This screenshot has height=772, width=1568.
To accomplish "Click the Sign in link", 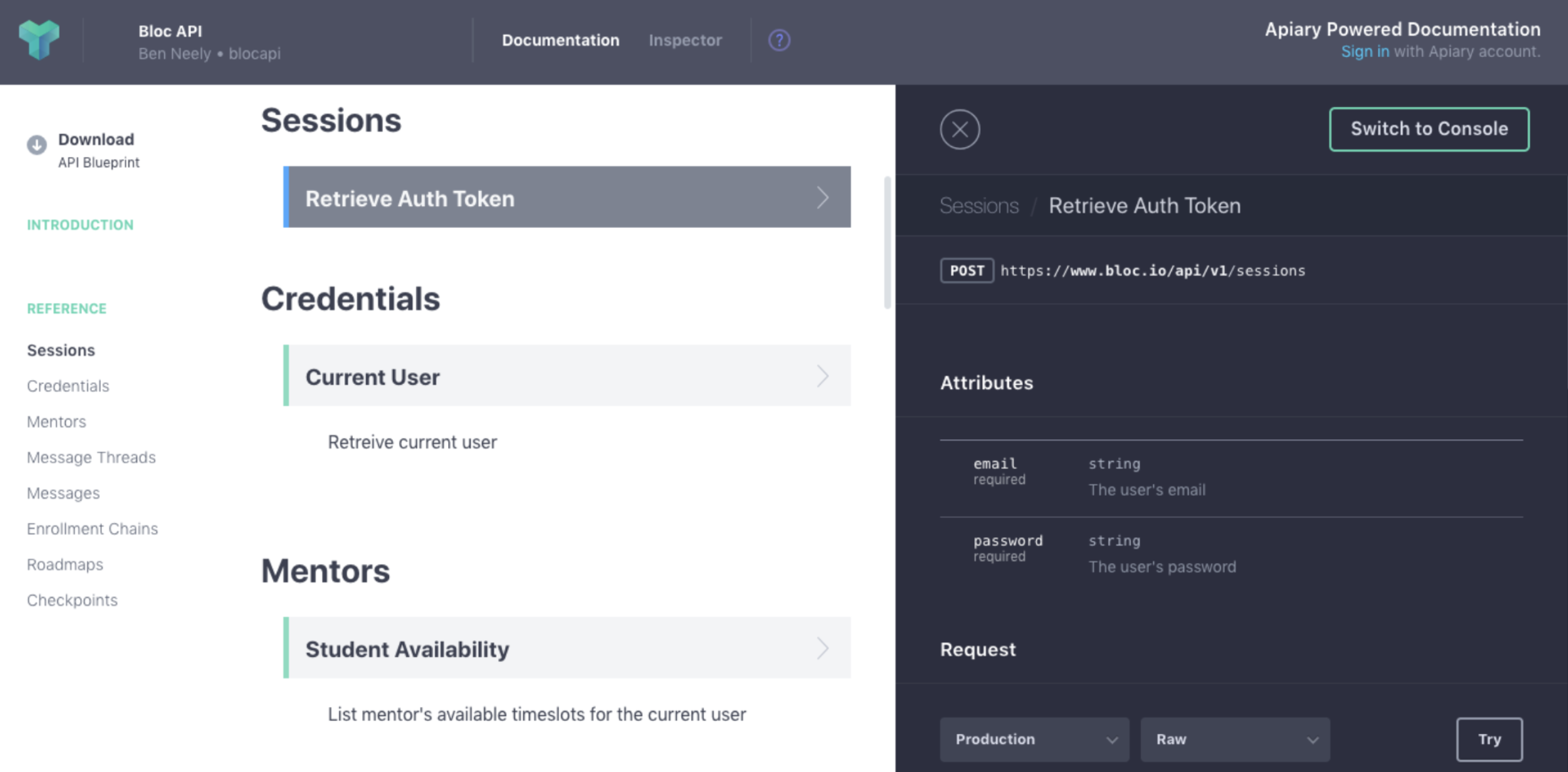I will 1365,52.
